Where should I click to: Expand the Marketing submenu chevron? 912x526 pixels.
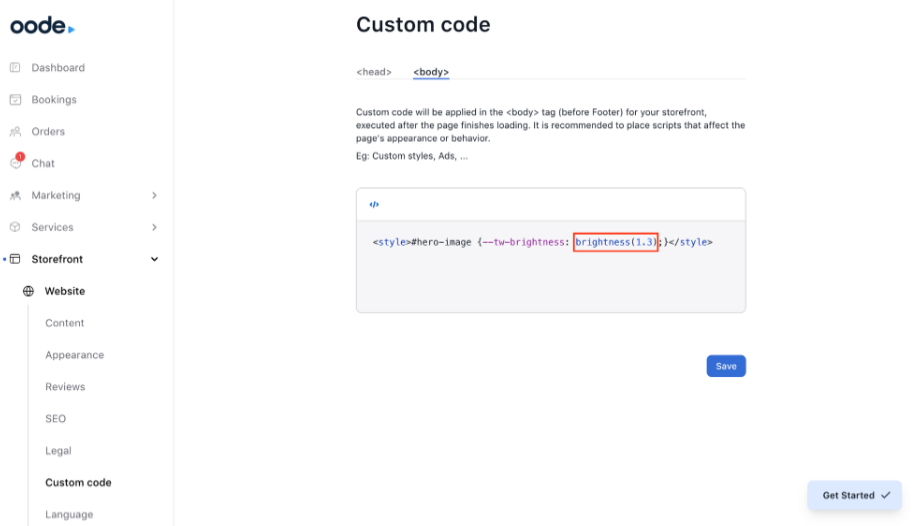pyautogui.click(x=154, y=196)
